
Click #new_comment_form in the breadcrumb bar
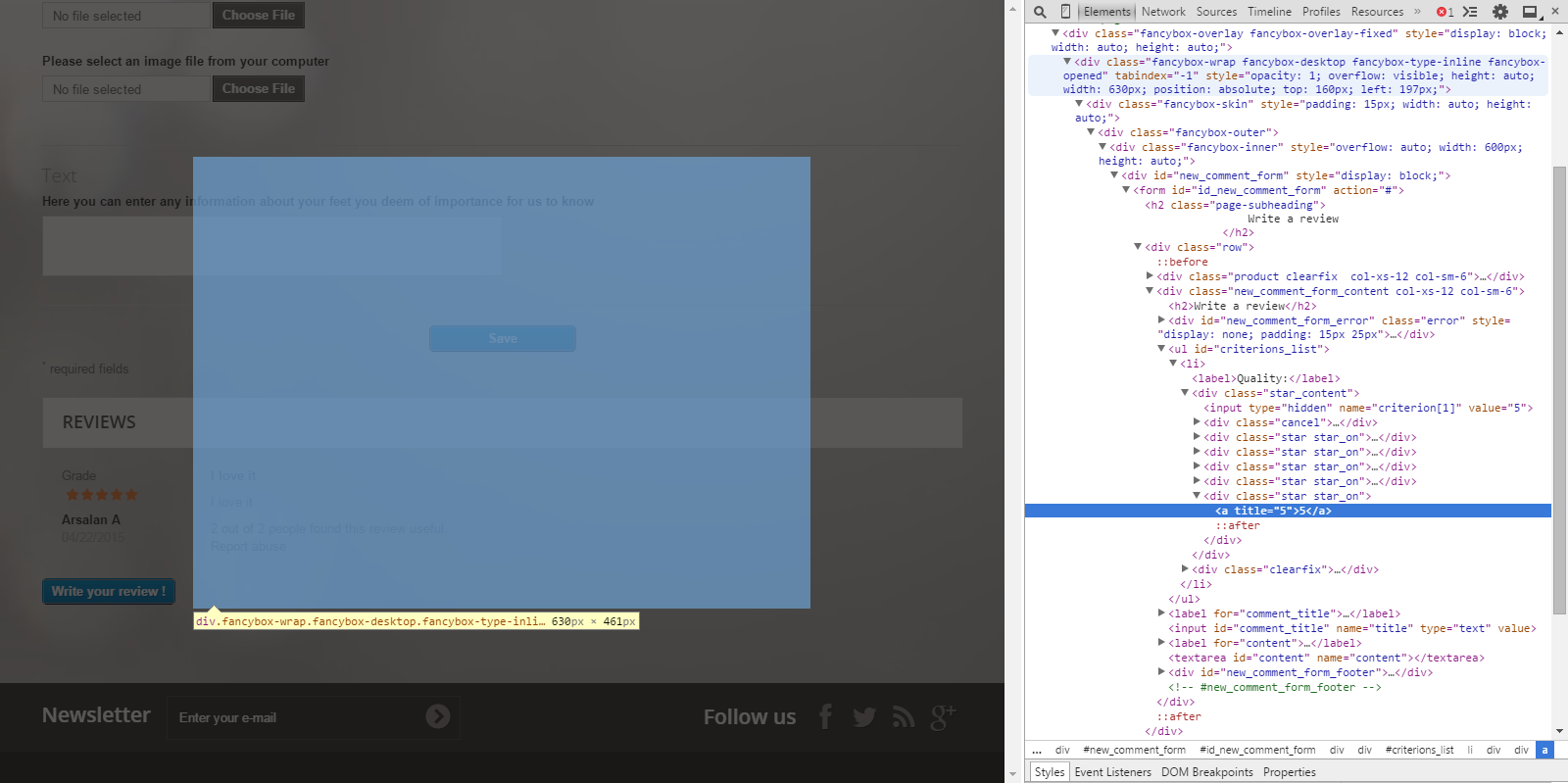[x=1134, y=751]
